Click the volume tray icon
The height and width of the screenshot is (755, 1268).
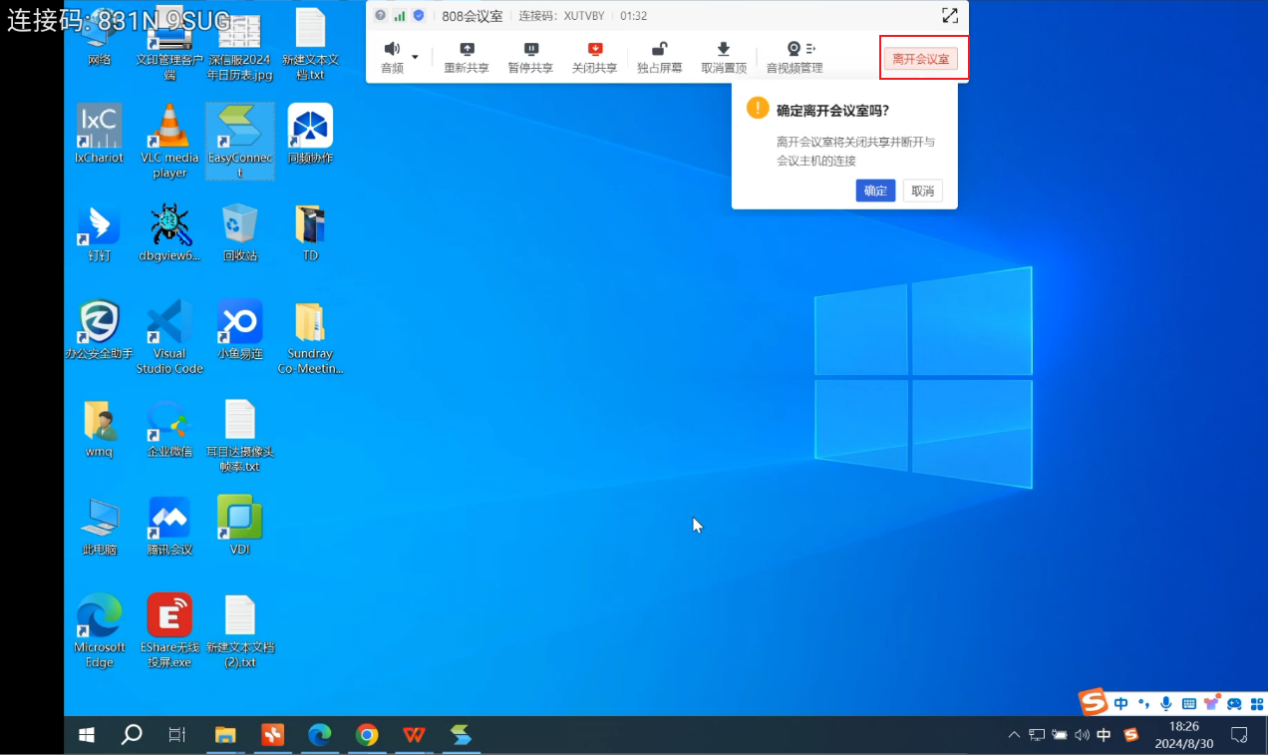pyautogui.click(x=1082, y=735)
